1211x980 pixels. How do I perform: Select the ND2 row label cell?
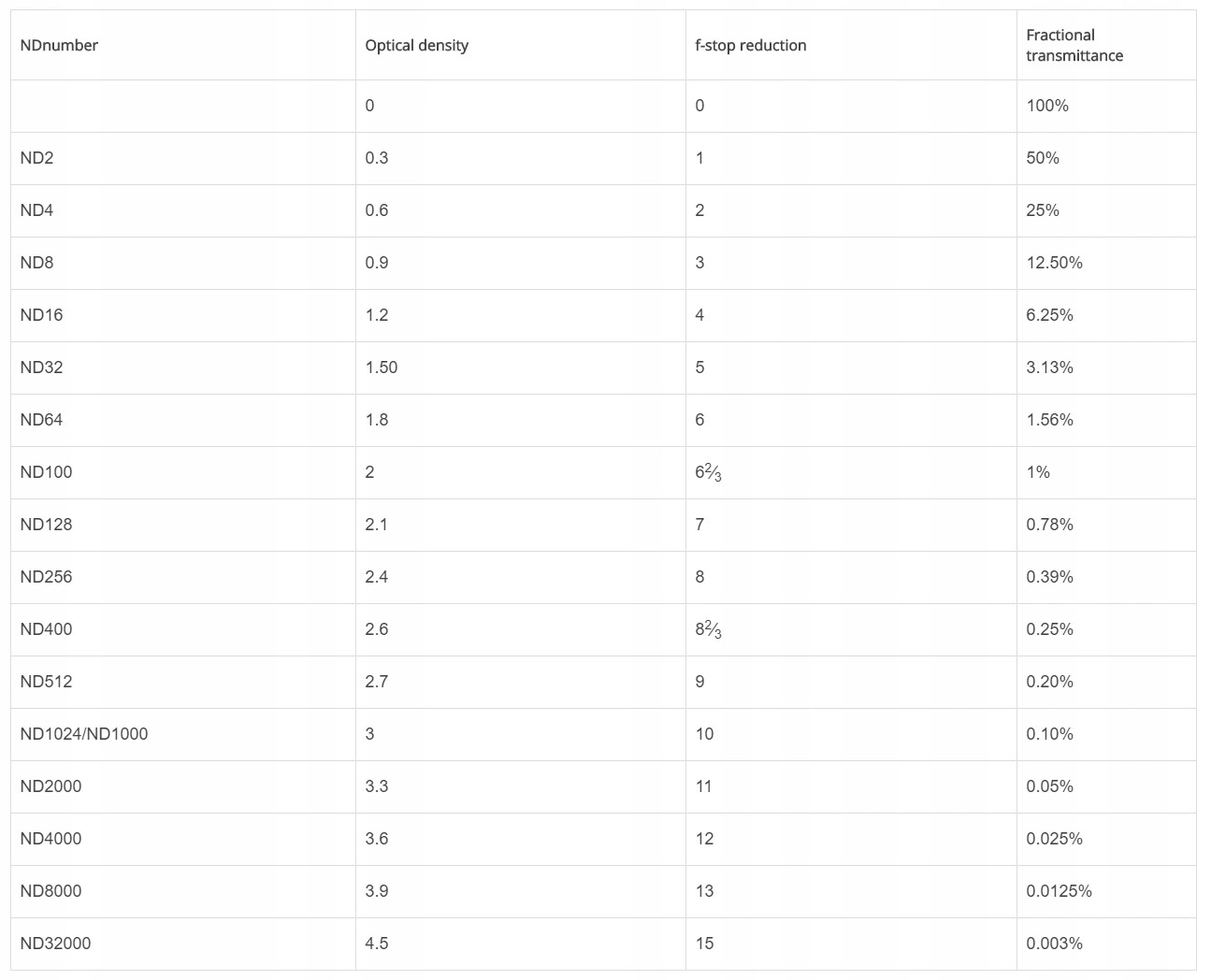(37, 158)
